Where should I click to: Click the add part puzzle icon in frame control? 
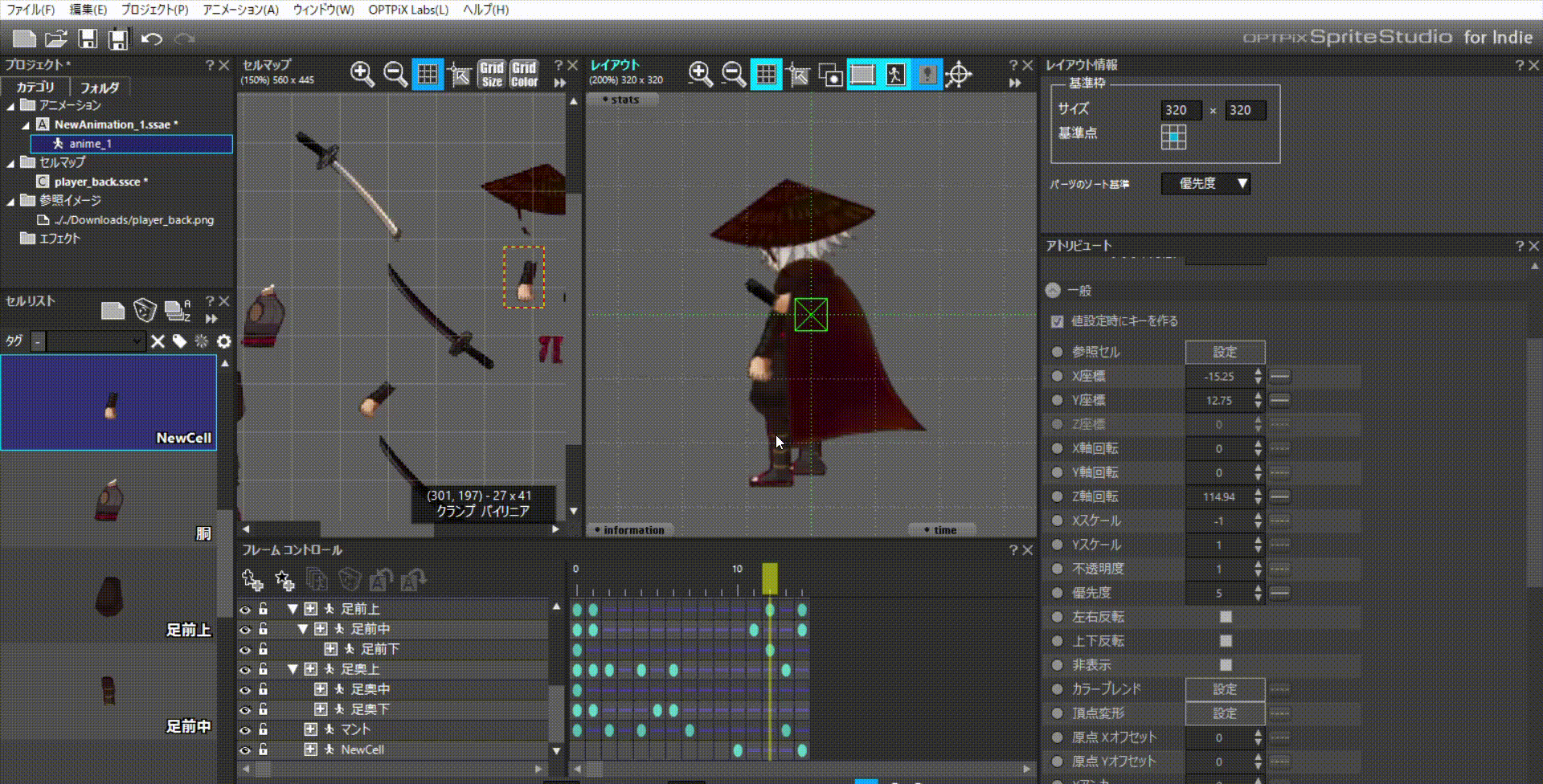coord(252,579)
